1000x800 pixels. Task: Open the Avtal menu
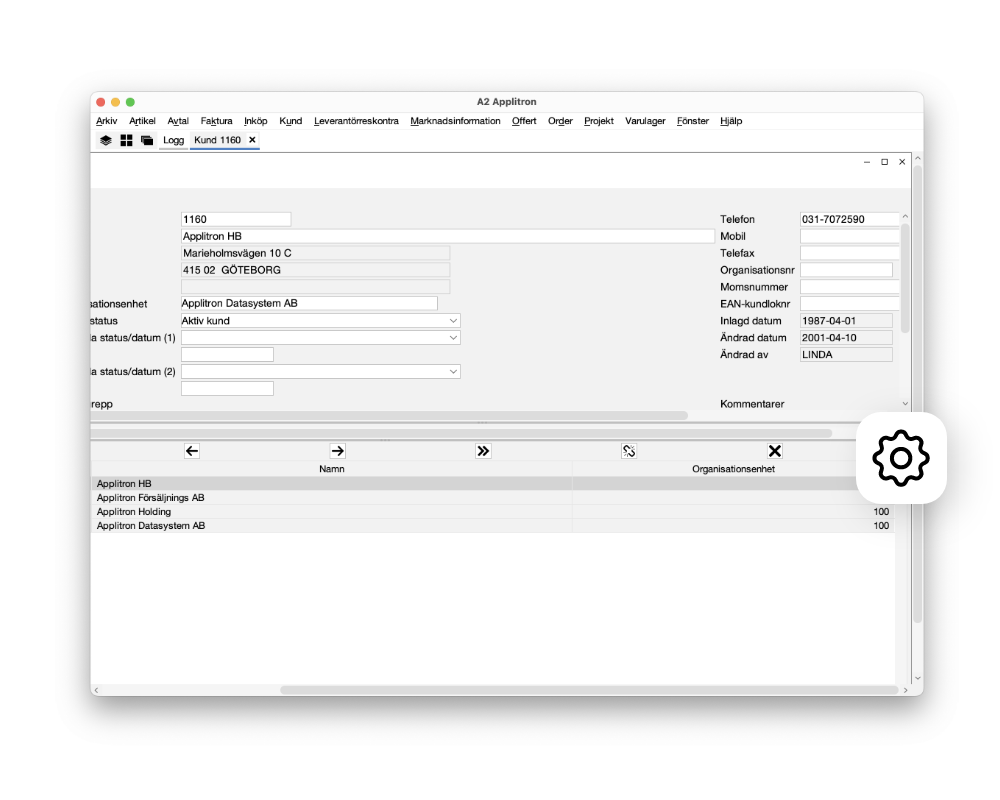pos(178,121)
